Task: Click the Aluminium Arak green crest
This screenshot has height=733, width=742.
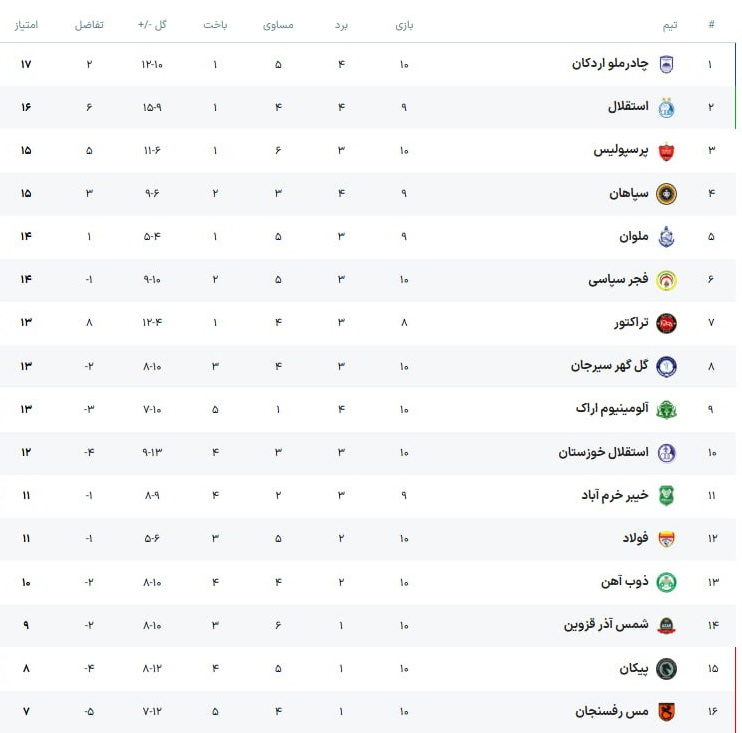Action: pyautogui.click(x=666, y=409)
